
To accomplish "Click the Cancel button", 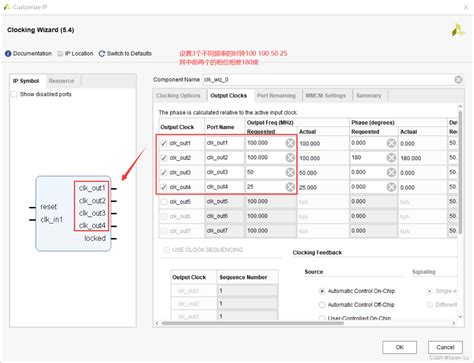I will [x=445, y=347].
